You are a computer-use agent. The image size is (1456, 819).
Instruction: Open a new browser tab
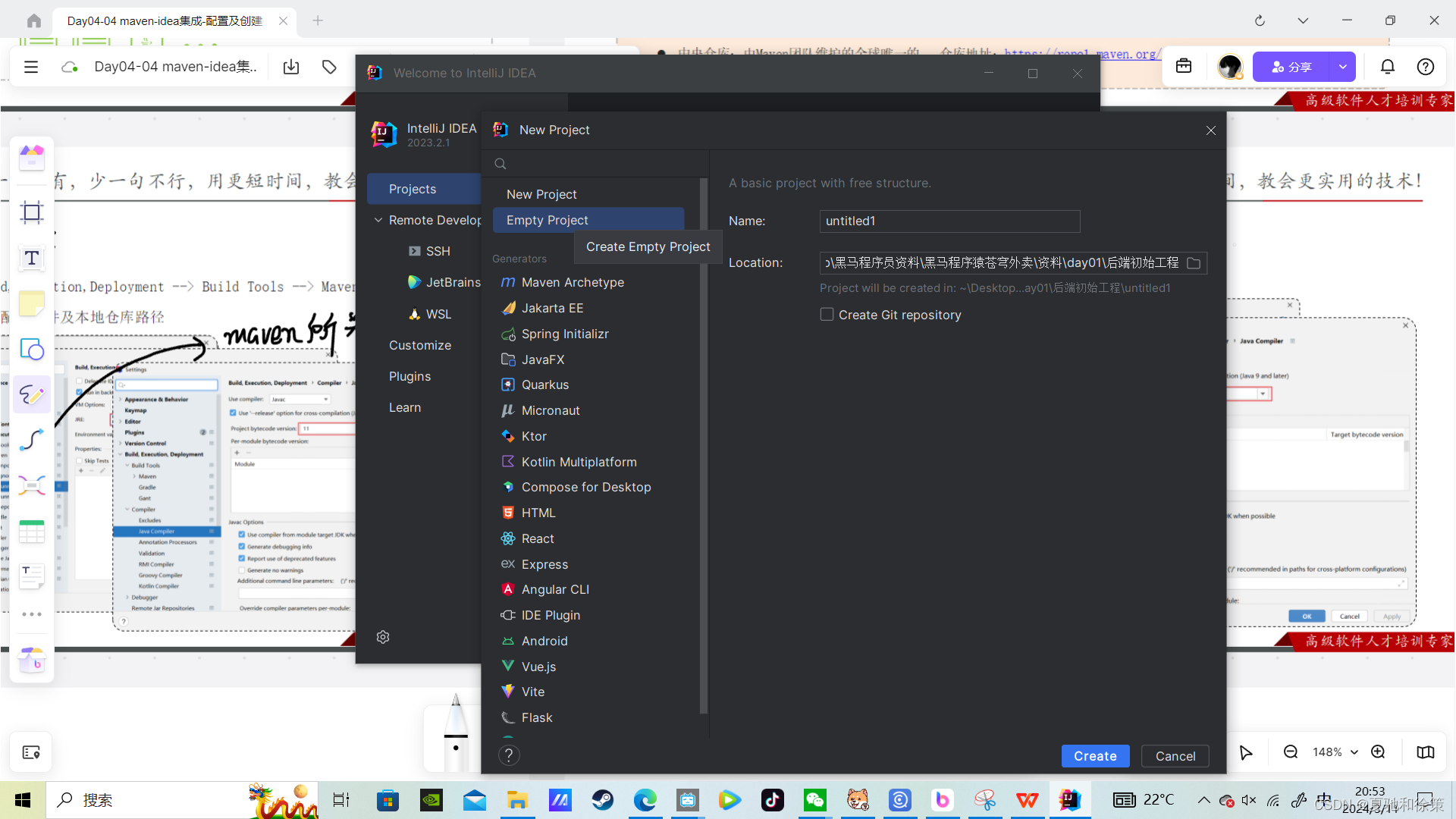pos(318,20)
